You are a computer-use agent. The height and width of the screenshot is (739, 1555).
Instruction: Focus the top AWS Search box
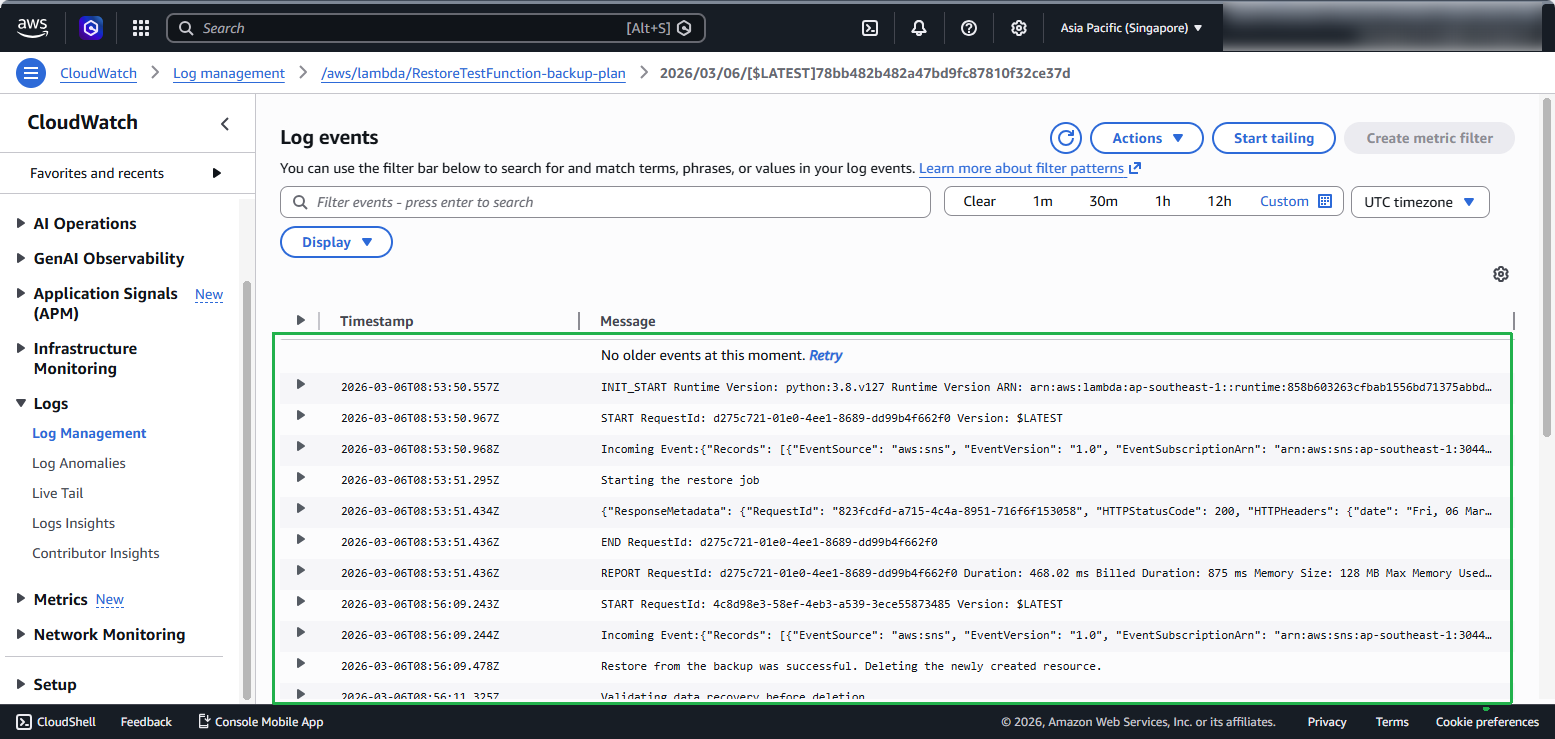click(435, 28)
